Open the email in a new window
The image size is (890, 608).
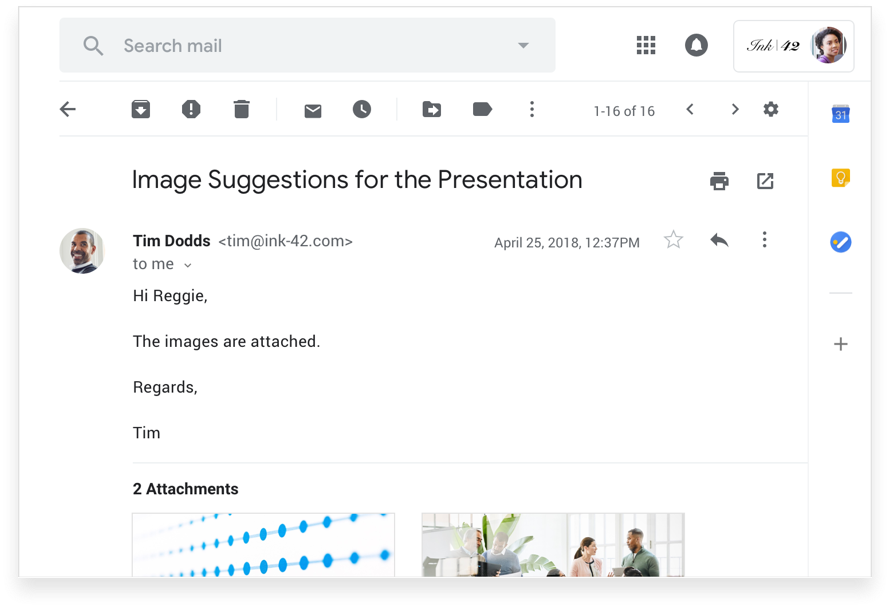tap(765, 181)
